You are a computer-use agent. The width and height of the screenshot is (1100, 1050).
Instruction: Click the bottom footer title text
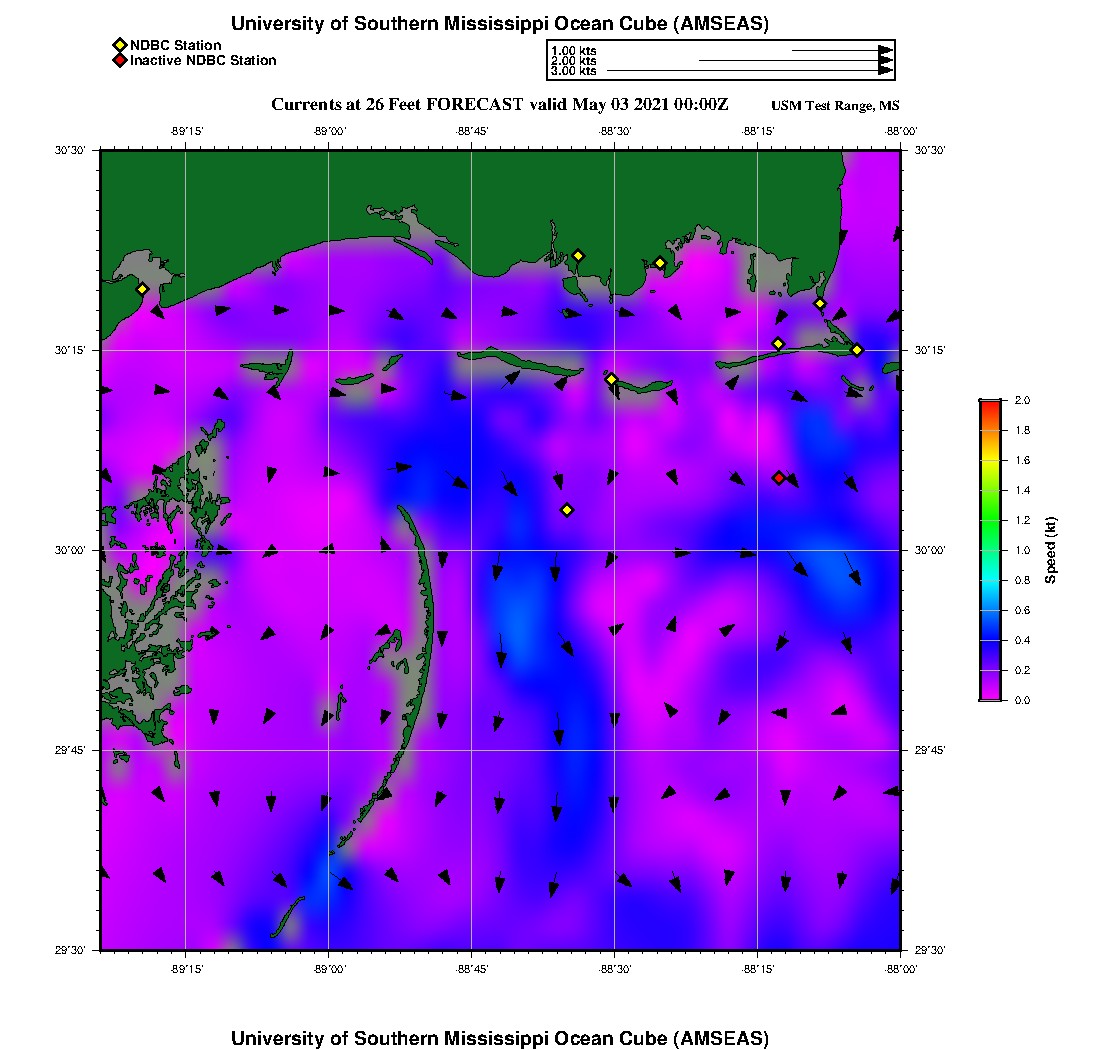(x=500, y=1038)
